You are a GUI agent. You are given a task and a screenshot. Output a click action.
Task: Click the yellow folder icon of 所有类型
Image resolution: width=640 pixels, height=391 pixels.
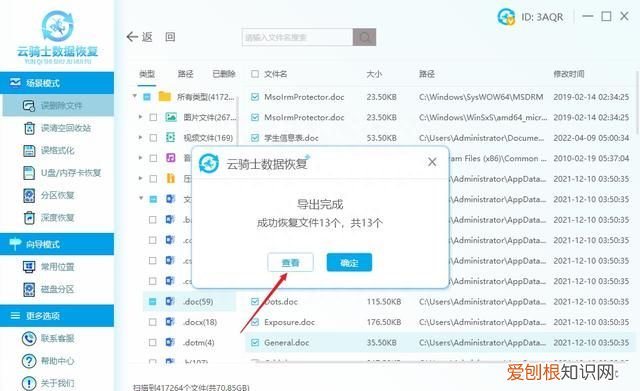(164, 97)
